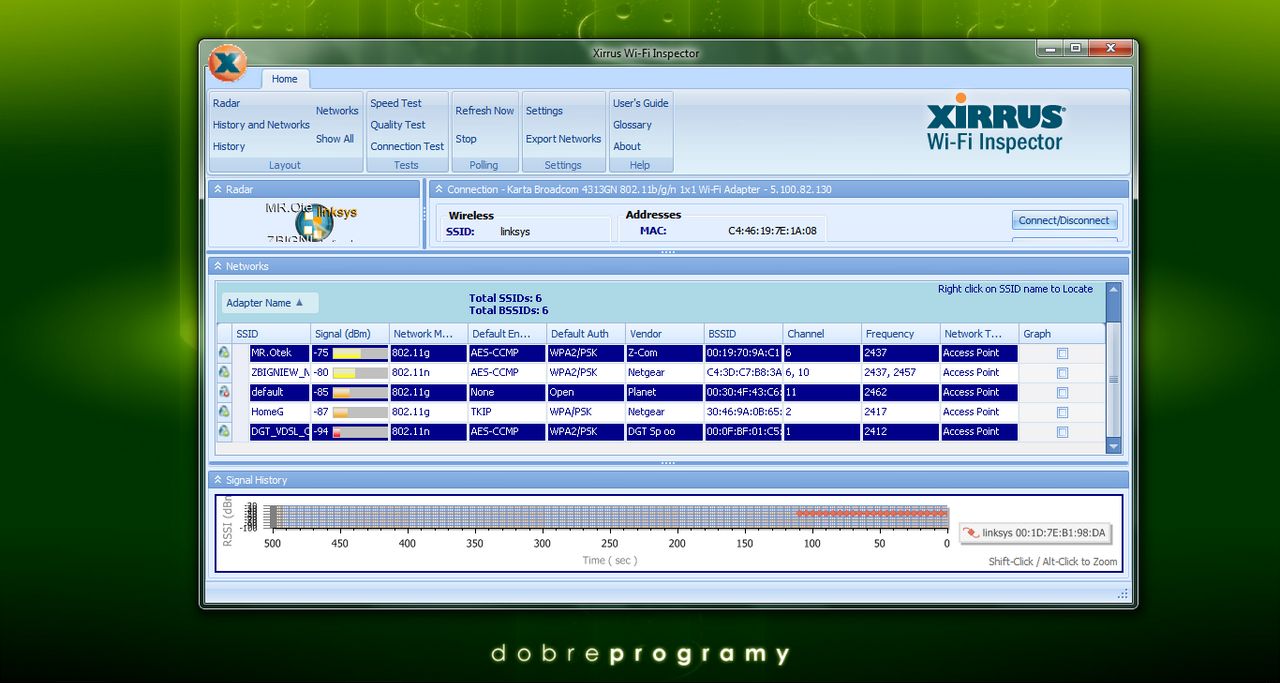The image size is (1280, 683).
Task: Open the About dialog
Action: [x=627, y=146]
